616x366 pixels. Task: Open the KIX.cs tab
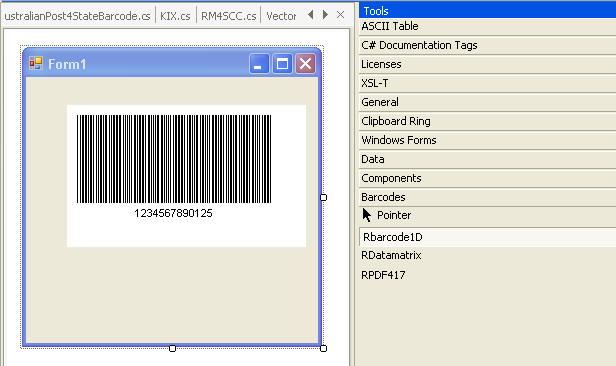(175, 16)
